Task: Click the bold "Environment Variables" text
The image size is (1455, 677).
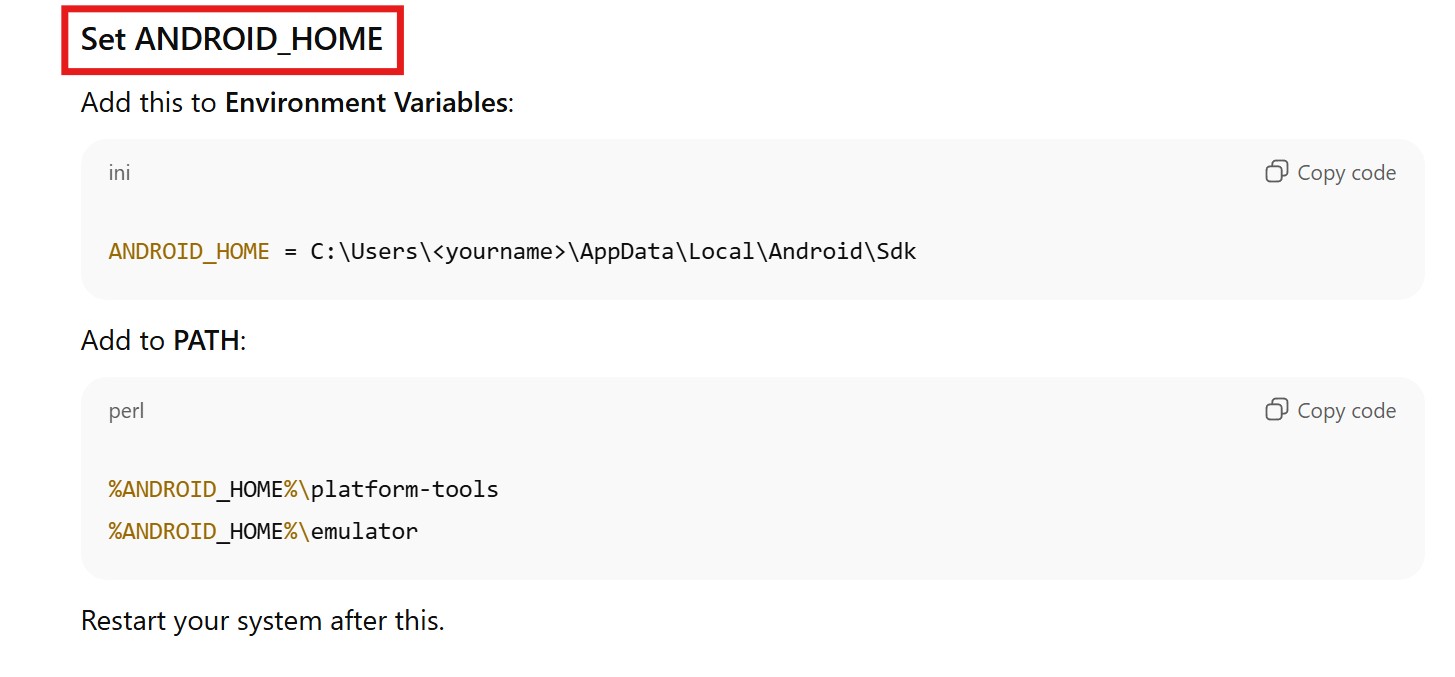Action: click(x=366, y=103)
